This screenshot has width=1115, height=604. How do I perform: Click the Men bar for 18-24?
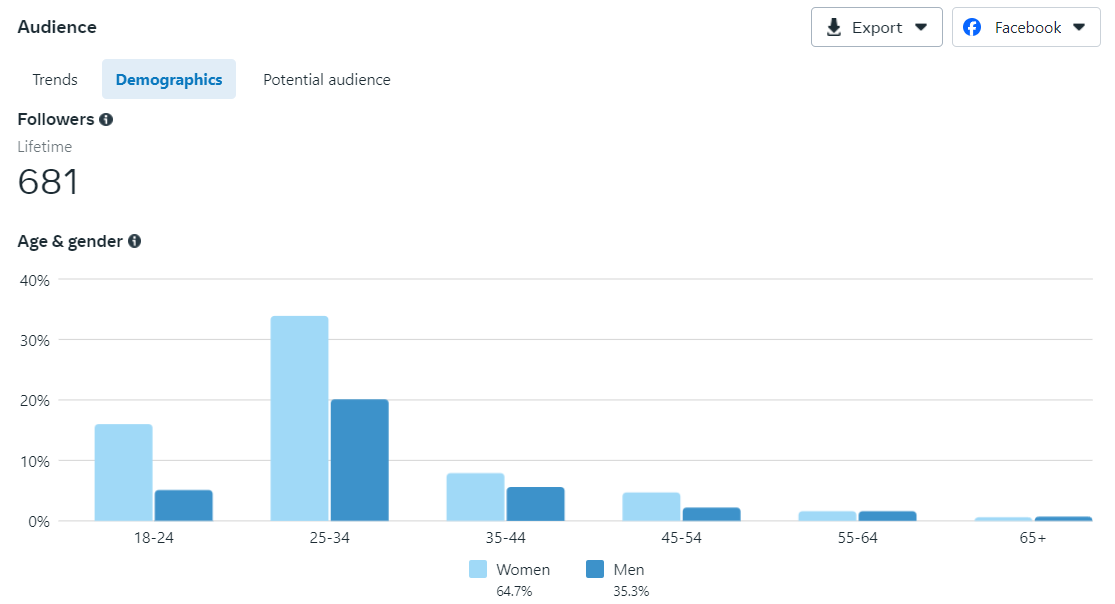(183, 505)
